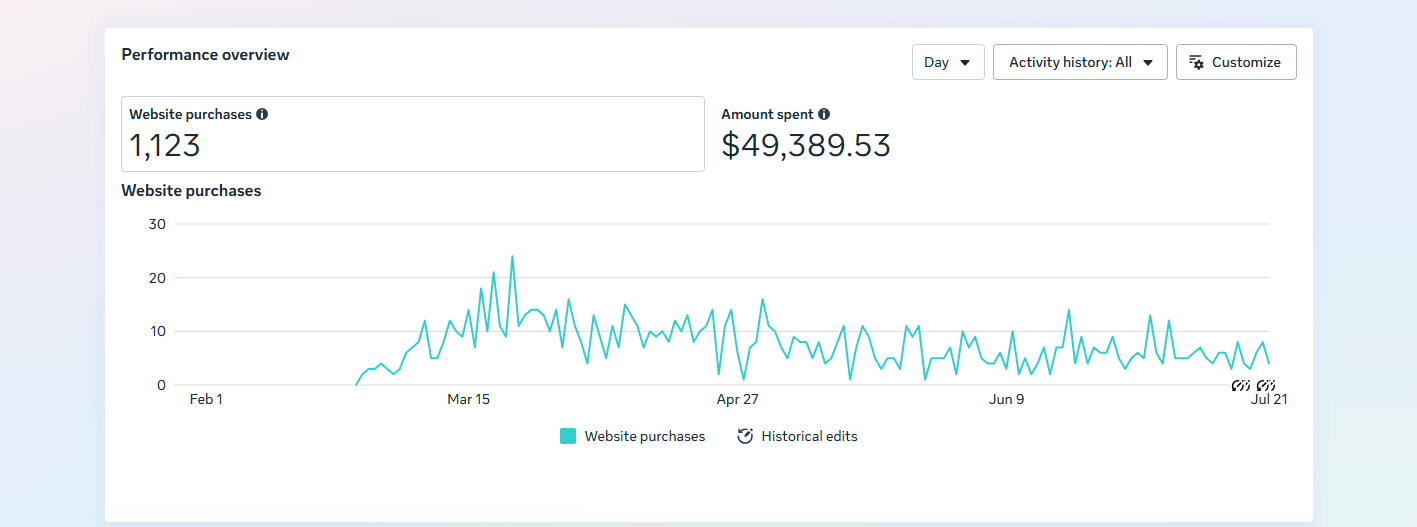Click the left historical edit marker on chart

coord(1241,385)
